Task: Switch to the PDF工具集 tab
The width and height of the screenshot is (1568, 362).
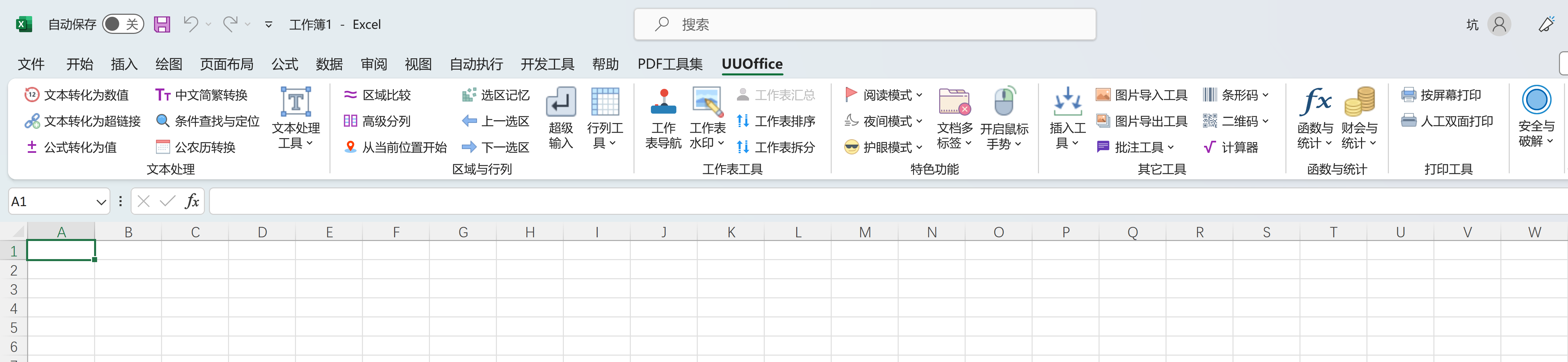Action: 670,64
